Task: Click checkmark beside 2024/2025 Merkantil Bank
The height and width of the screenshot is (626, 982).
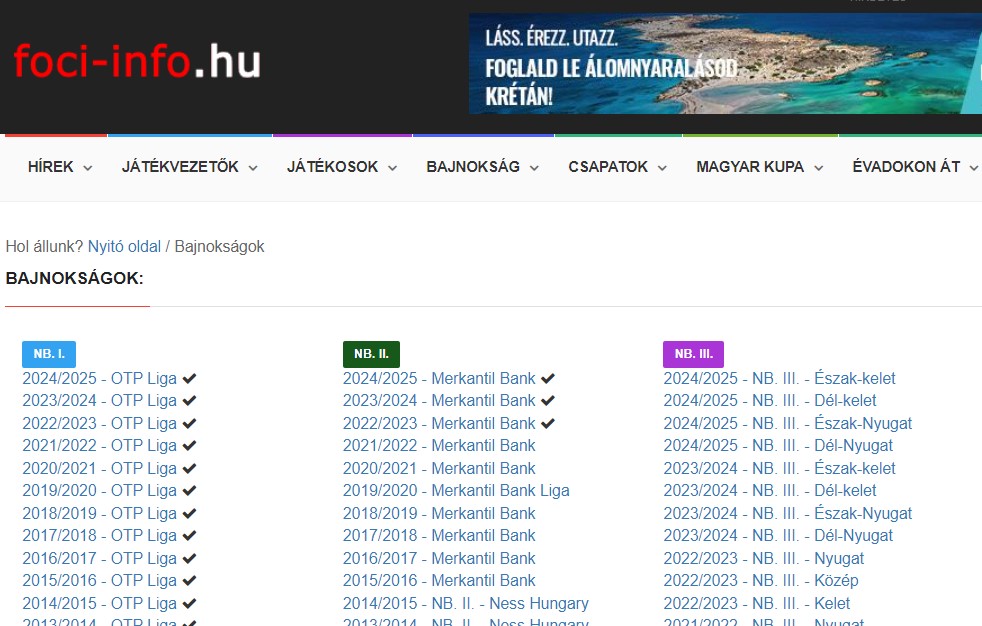Action: click(x=548, y=379)
